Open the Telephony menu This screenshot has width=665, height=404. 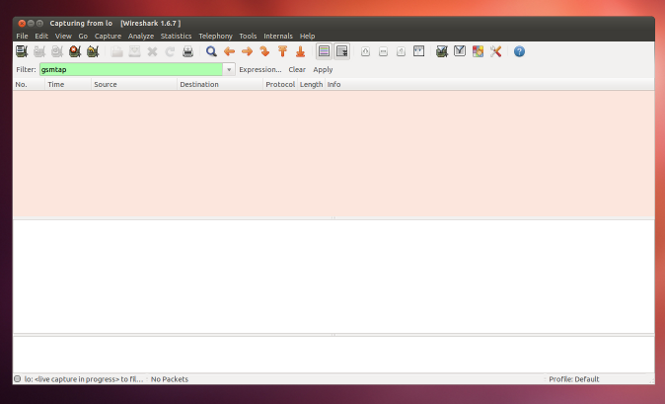pos(215,36)
